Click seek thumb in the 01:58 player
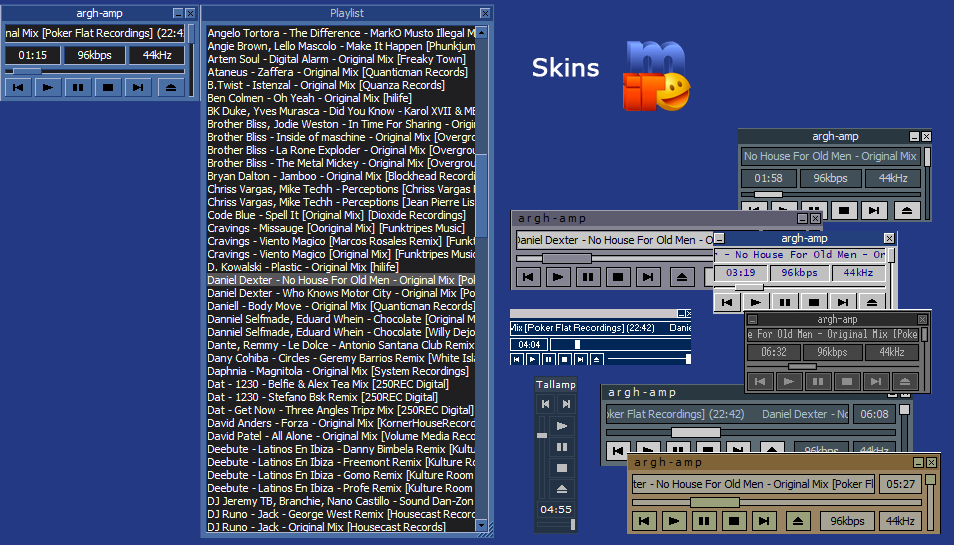 tap(768, 195)
